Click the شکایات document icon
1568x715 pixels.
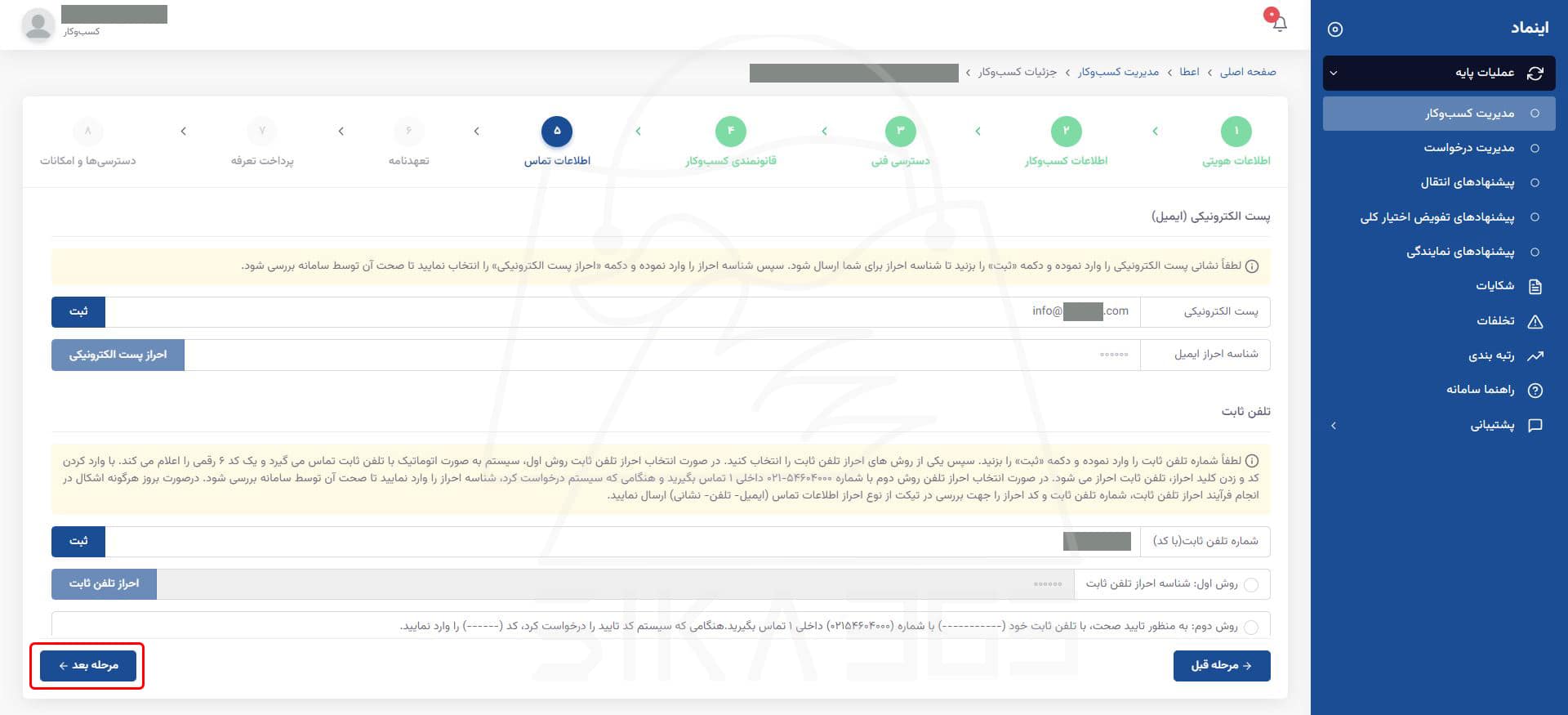(x=1535, y=286)
